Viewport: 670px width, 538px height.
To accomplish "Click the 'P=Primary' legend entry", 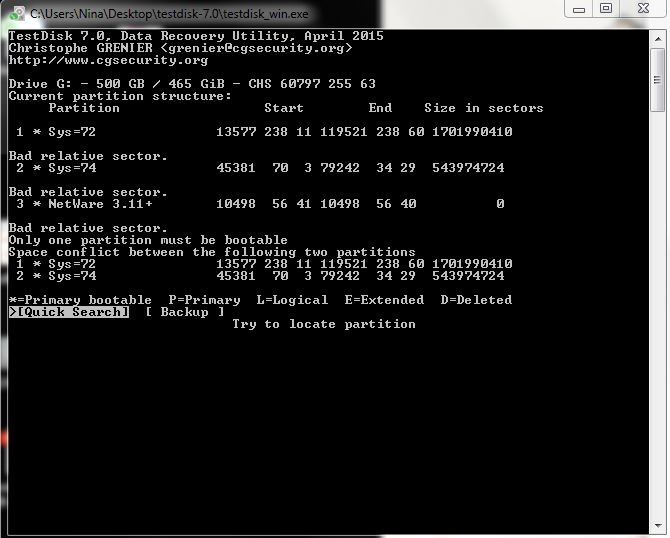I will [x=204, y=300].
